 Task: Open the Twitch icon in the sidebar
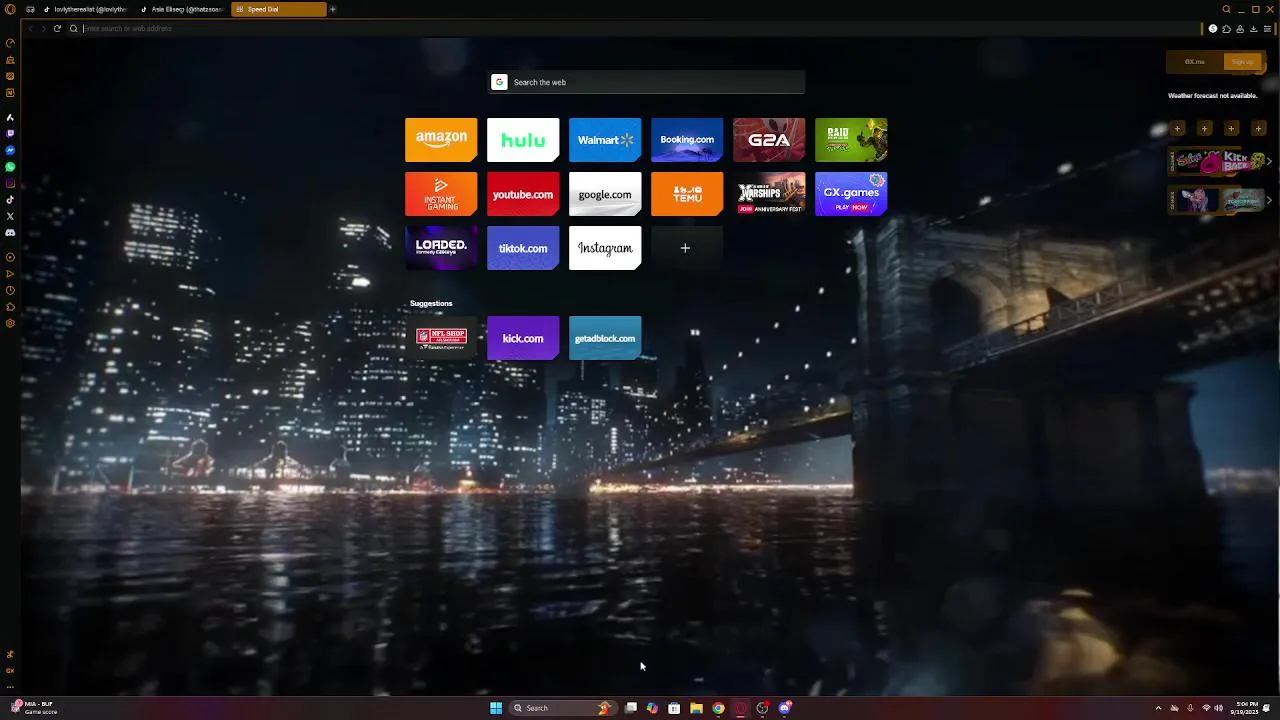click(10, 133)
